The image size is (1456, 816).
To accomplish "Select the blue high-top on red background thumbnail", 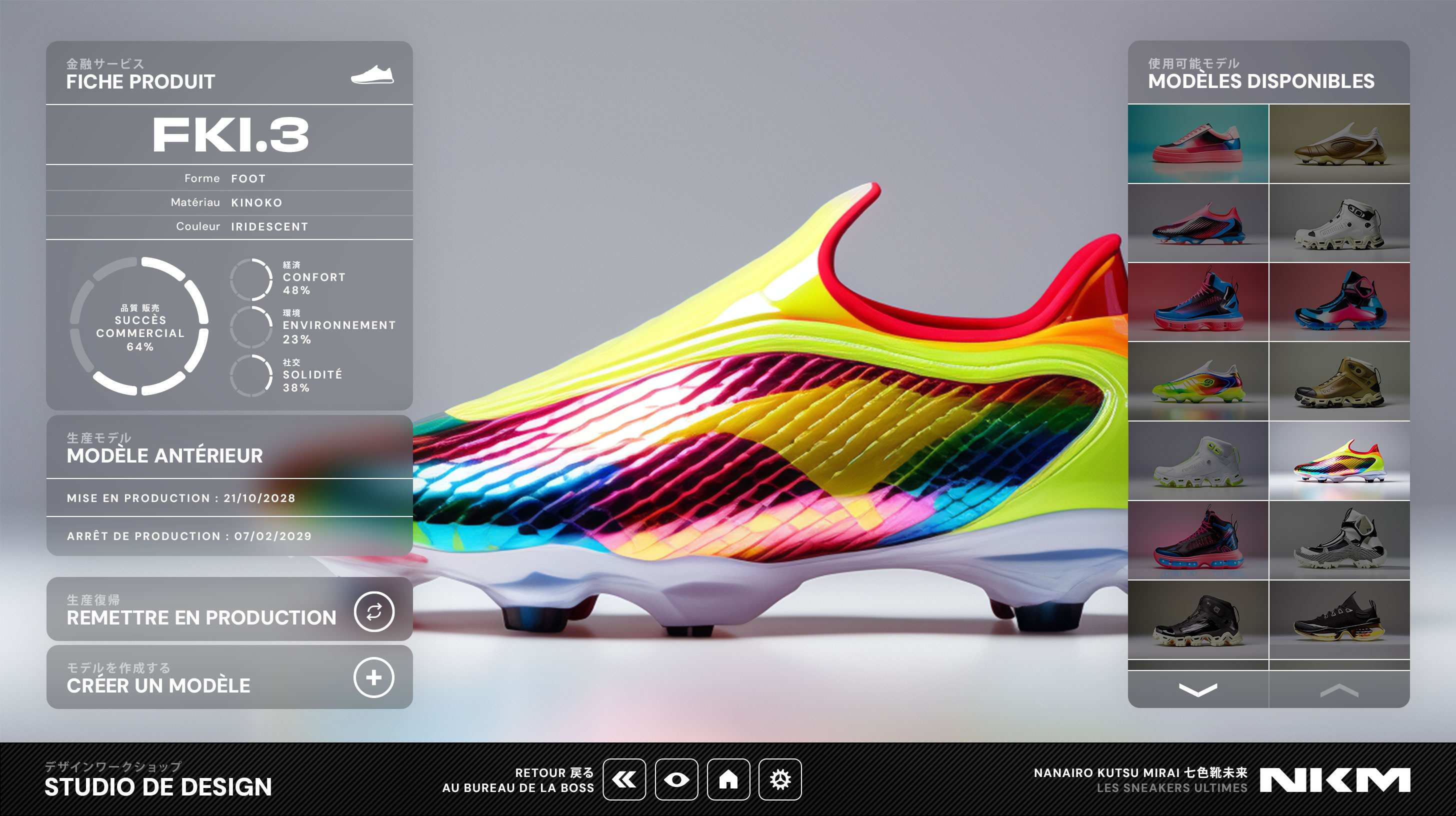I will click(x=1197, y=302).
